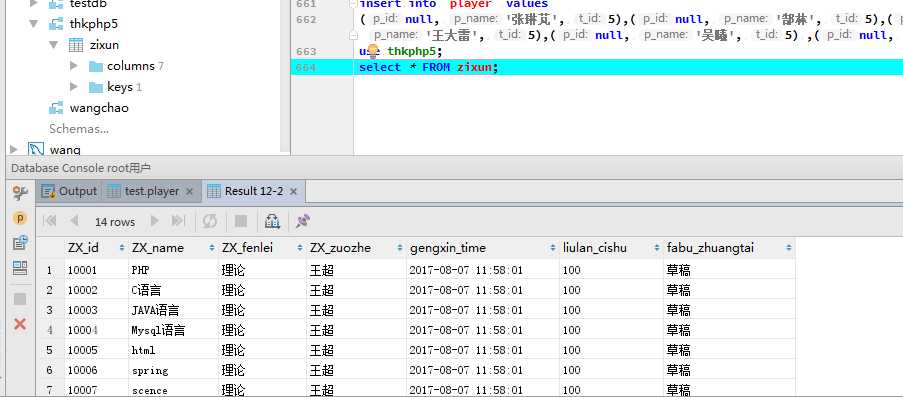Image resolution: width=903 pixels, height=397 pixels.
Task: Select the cell containing Mysql语言
Action: pyautogui.click(x=173, y=330)
